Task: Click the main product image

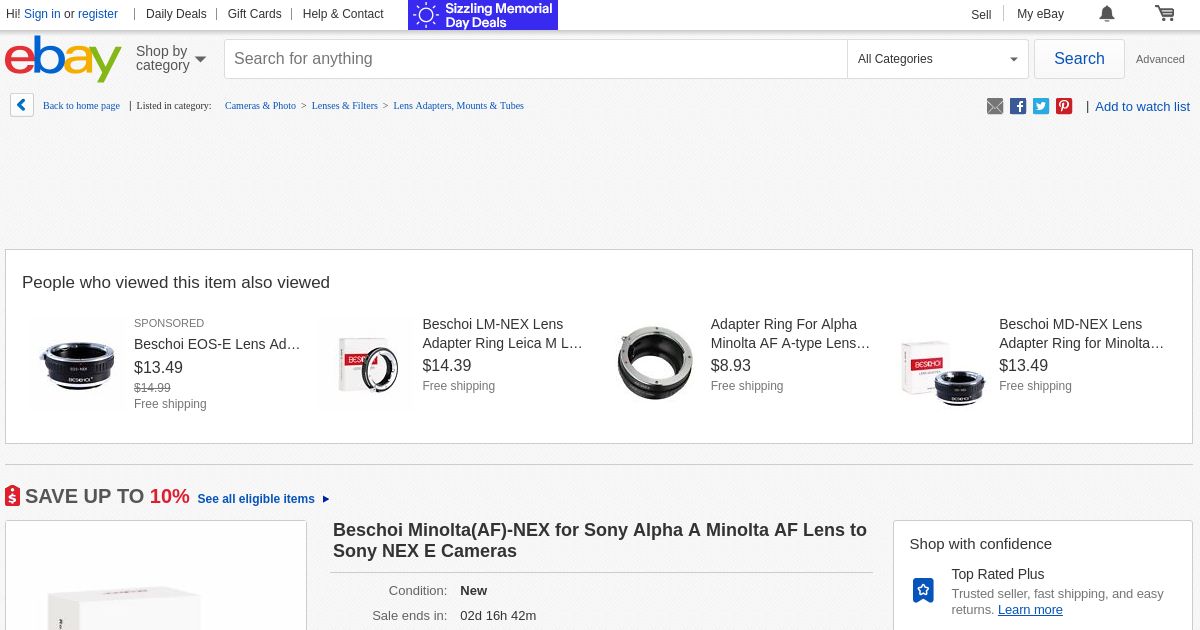Action: click(156, 576)
